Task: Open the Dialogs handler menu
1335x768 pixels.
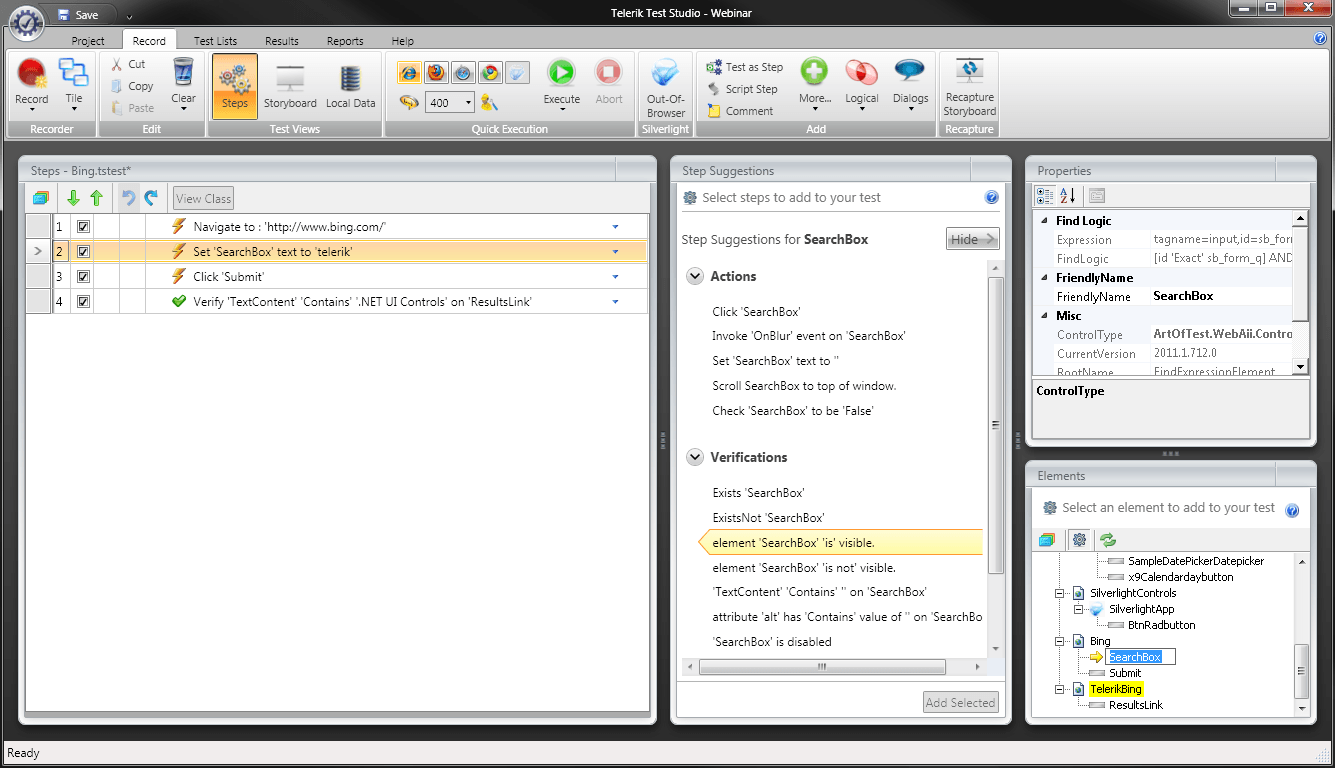Action: (910, 82)
